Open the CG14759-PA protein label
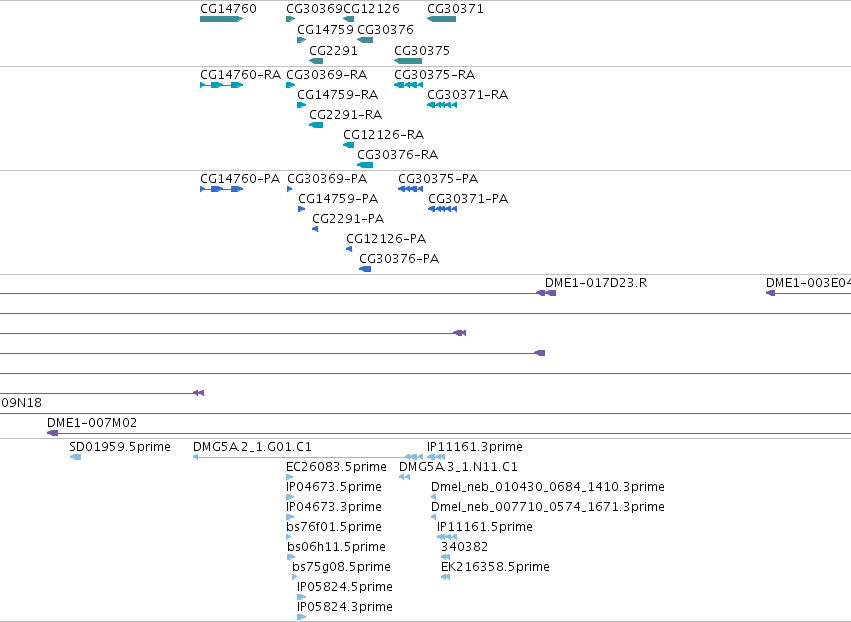Image resolution: width=851 pixels, height=622 pixels. [338, 199]
